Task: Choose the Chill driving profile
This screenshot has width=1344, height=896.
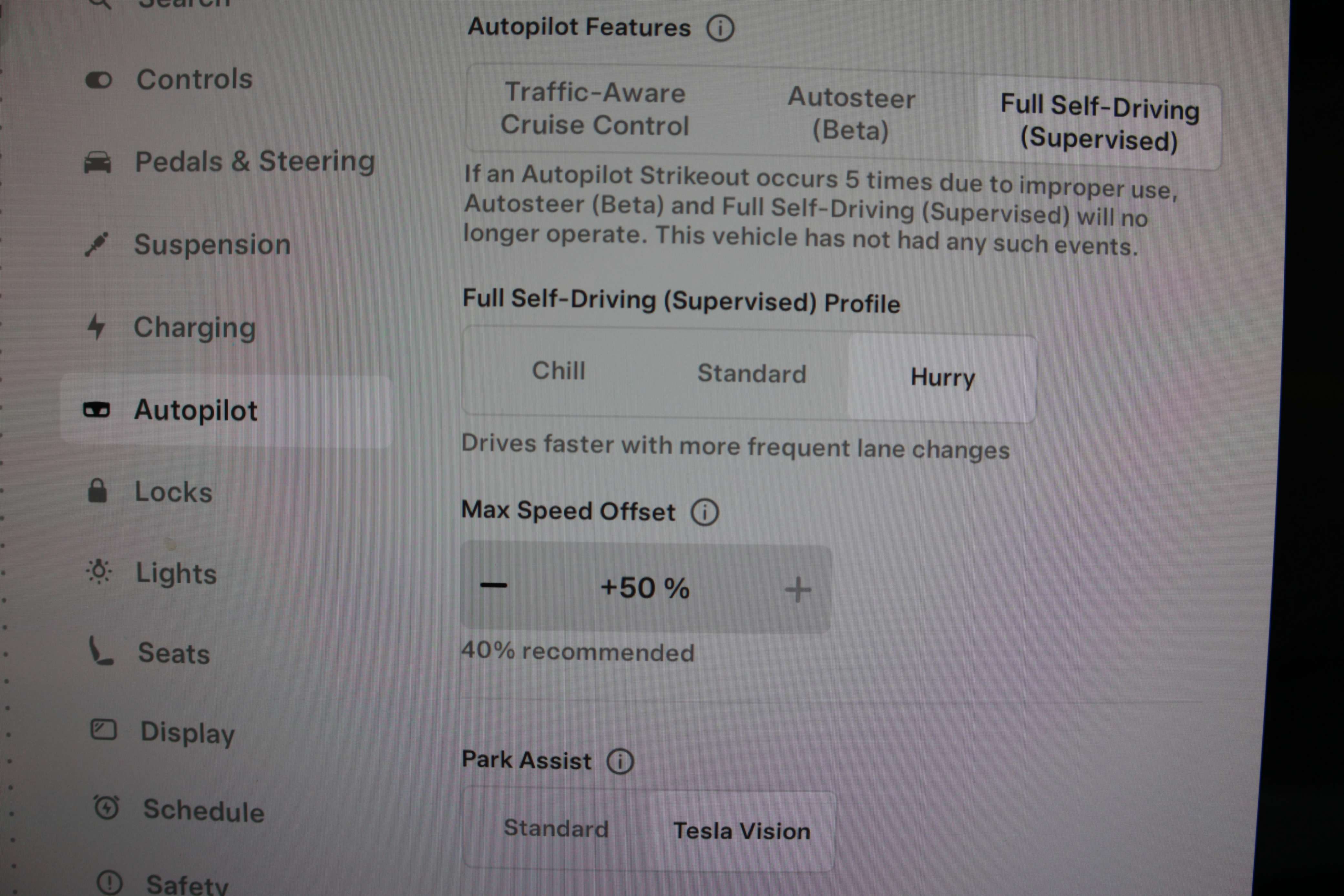Action: tap(558, 371)
